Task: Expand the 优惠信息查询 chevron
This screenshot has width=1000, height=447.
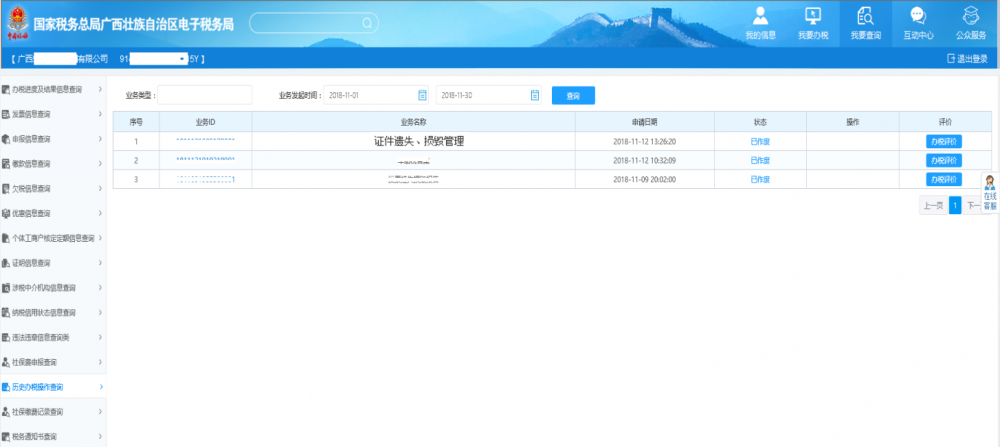Action: tap(100, 214)
